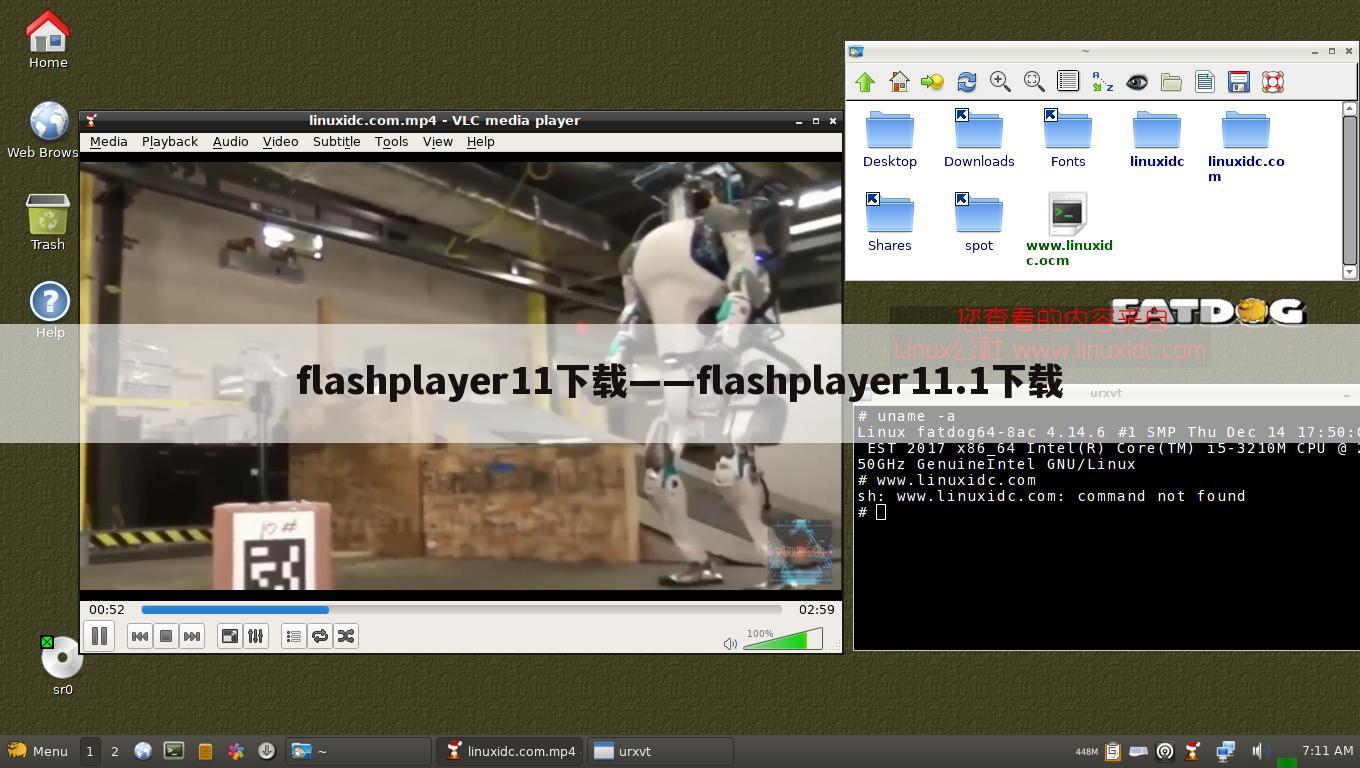Click the document page toolbar icon
This screenshot has height=768, width=1360.
pyautogui.click(x=1205, y=82)
